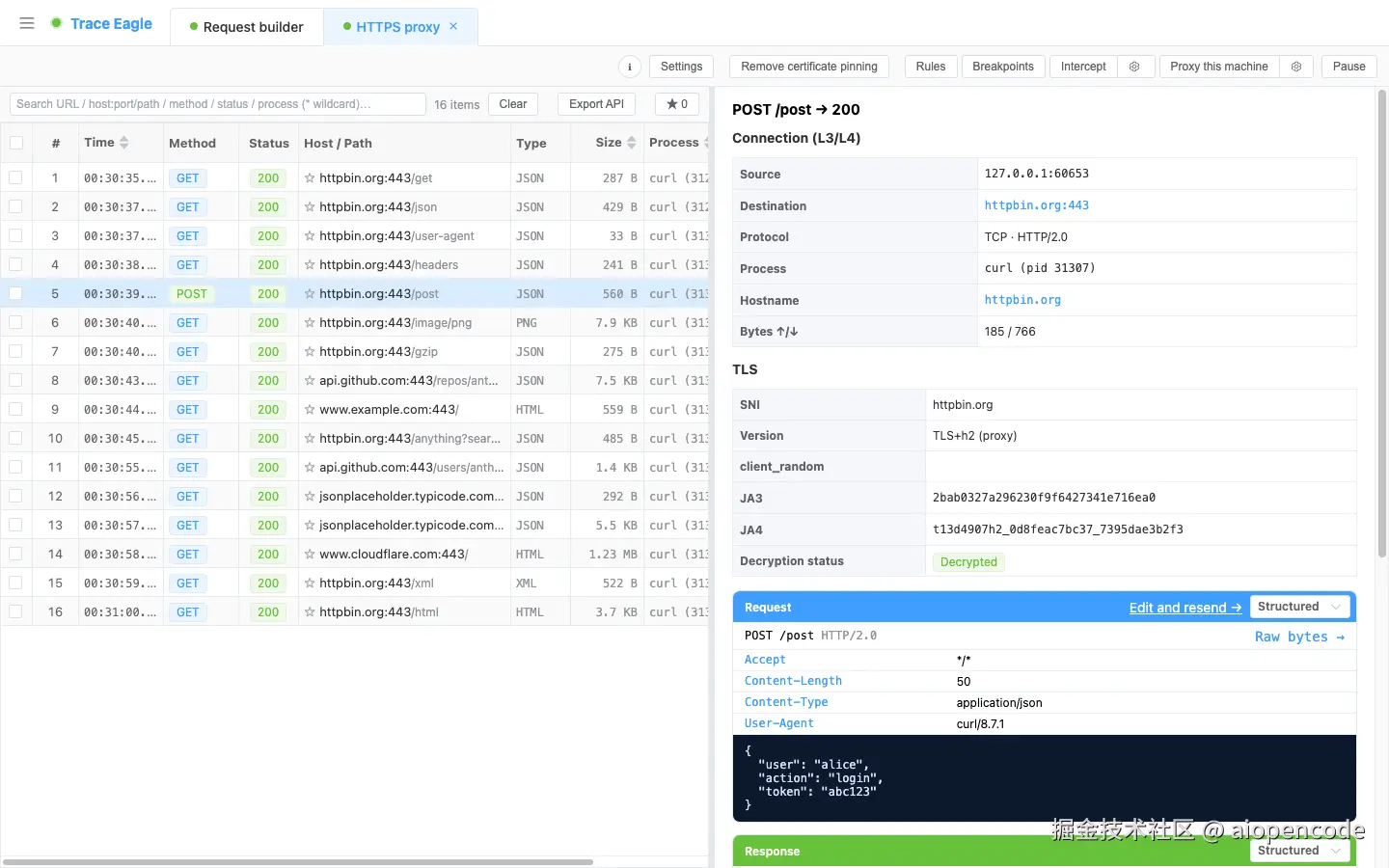Star the api.github.com repos request

310,381
